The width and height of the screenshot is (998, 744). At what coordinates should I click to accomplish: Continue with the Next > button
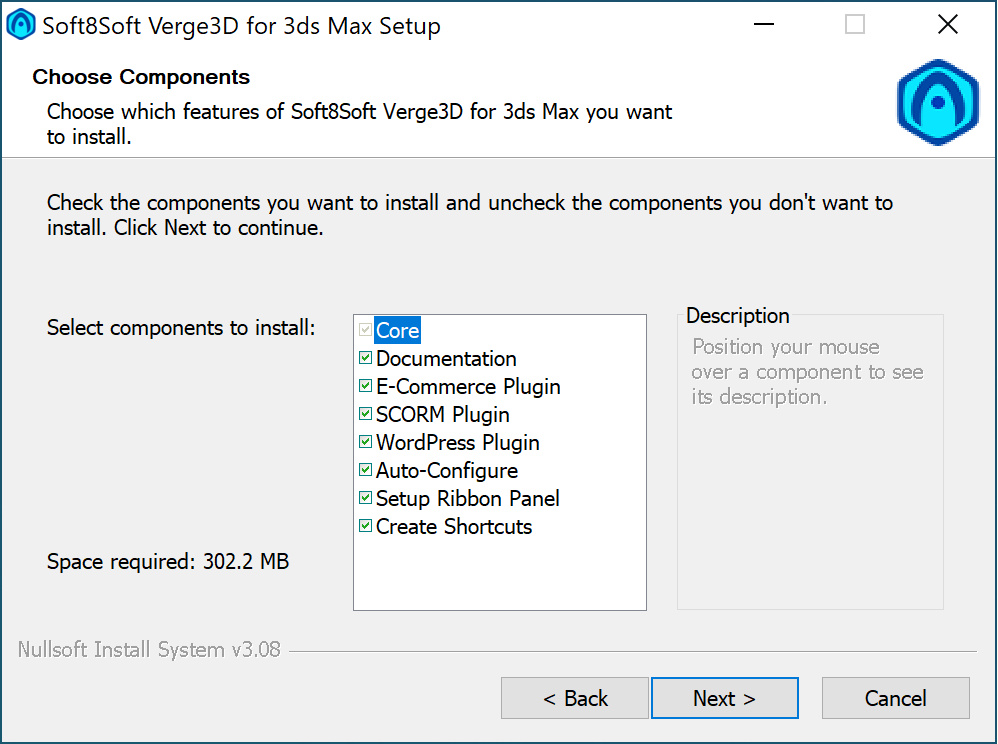[724, 698]
